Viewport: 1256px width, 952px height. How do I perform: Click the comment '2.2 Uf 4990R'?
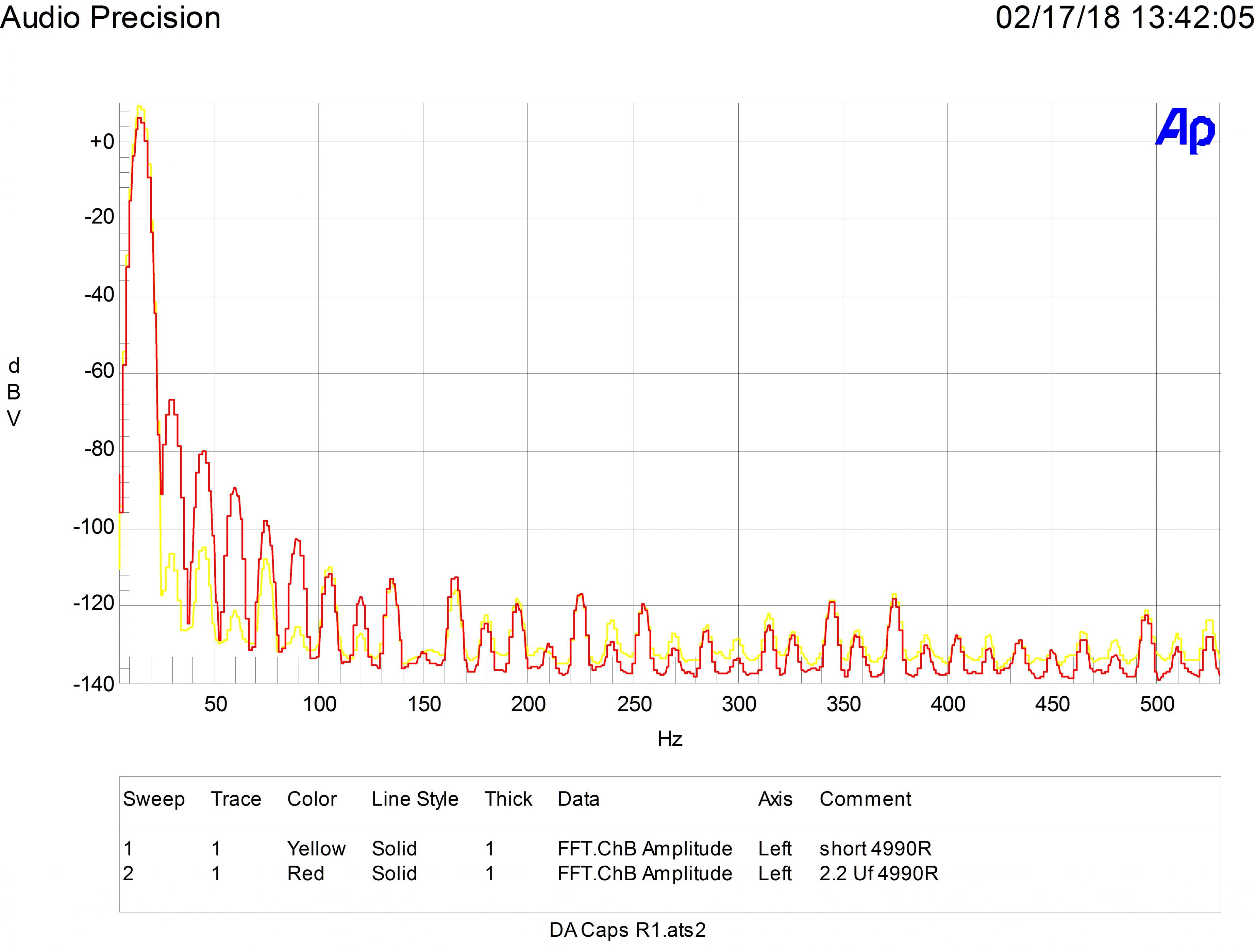[x=878, y=873]
